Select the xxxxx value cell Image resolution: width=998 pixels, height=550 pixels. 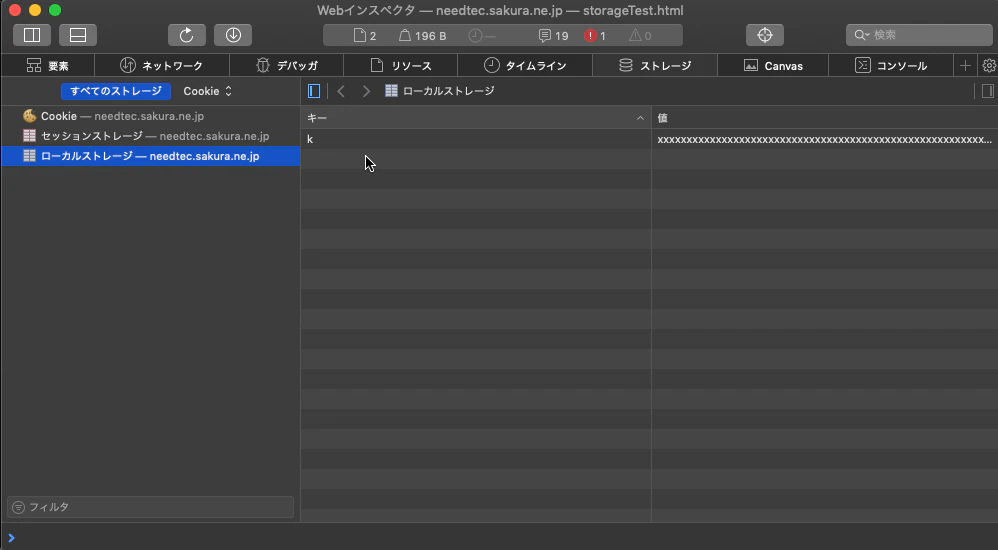pyautogui.click(x=825, y=139)
